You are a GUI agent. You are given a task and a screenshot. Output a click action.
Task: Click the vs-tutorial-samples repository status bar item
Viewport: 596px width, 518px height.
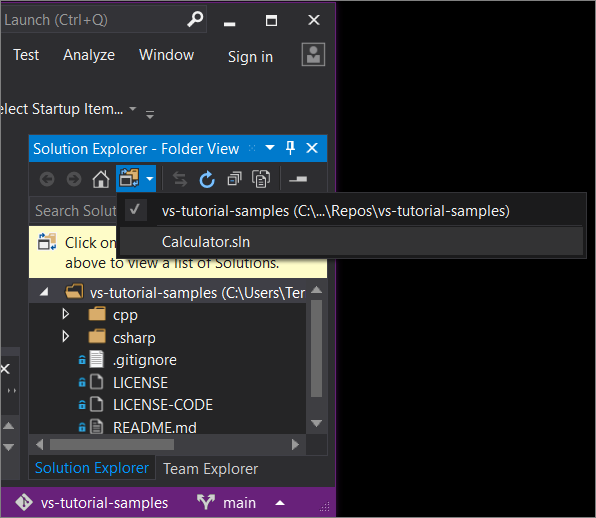point(105,503)
